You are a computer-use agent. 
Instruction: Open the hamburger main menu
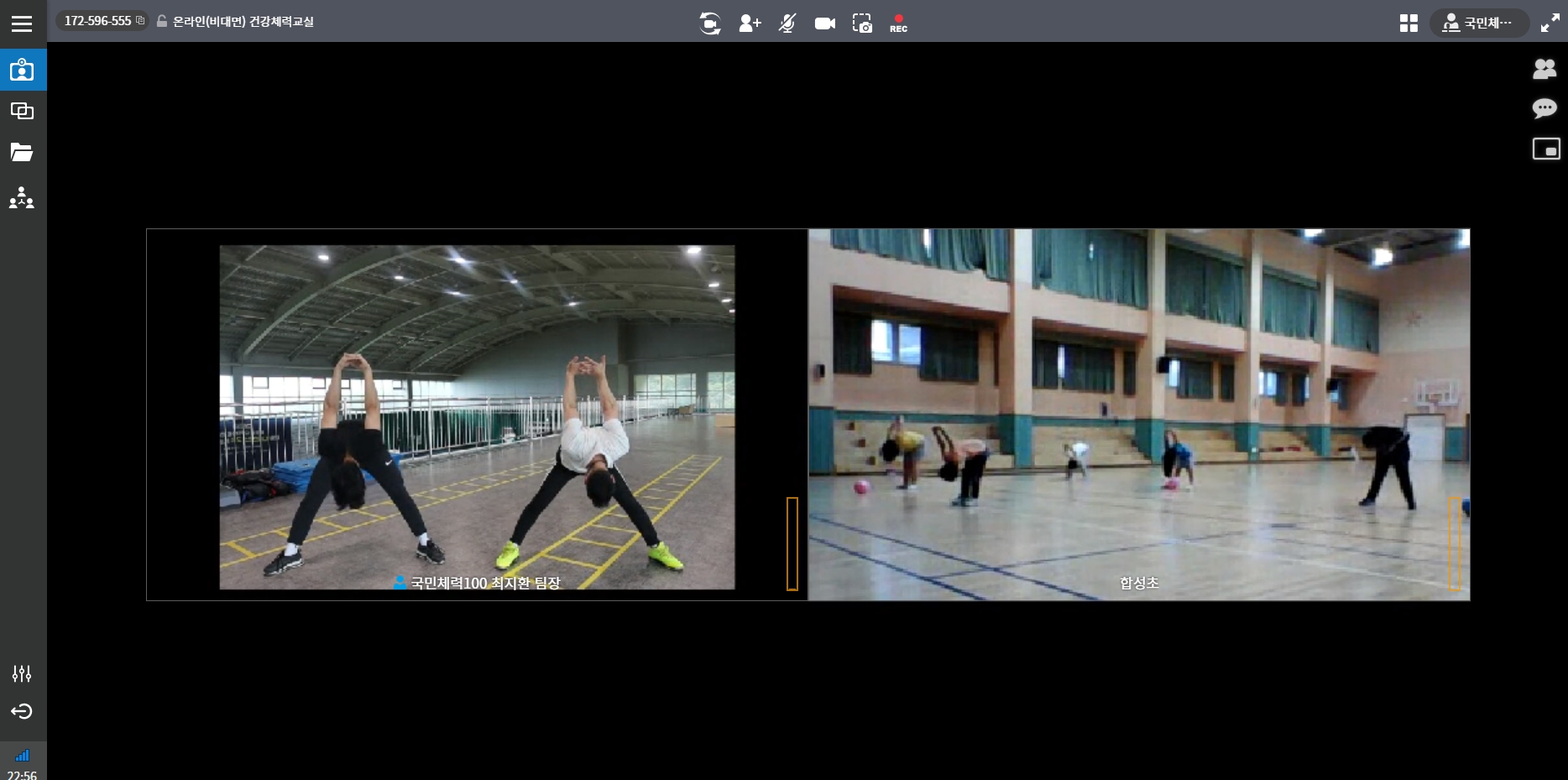click(x=22, y=24)
